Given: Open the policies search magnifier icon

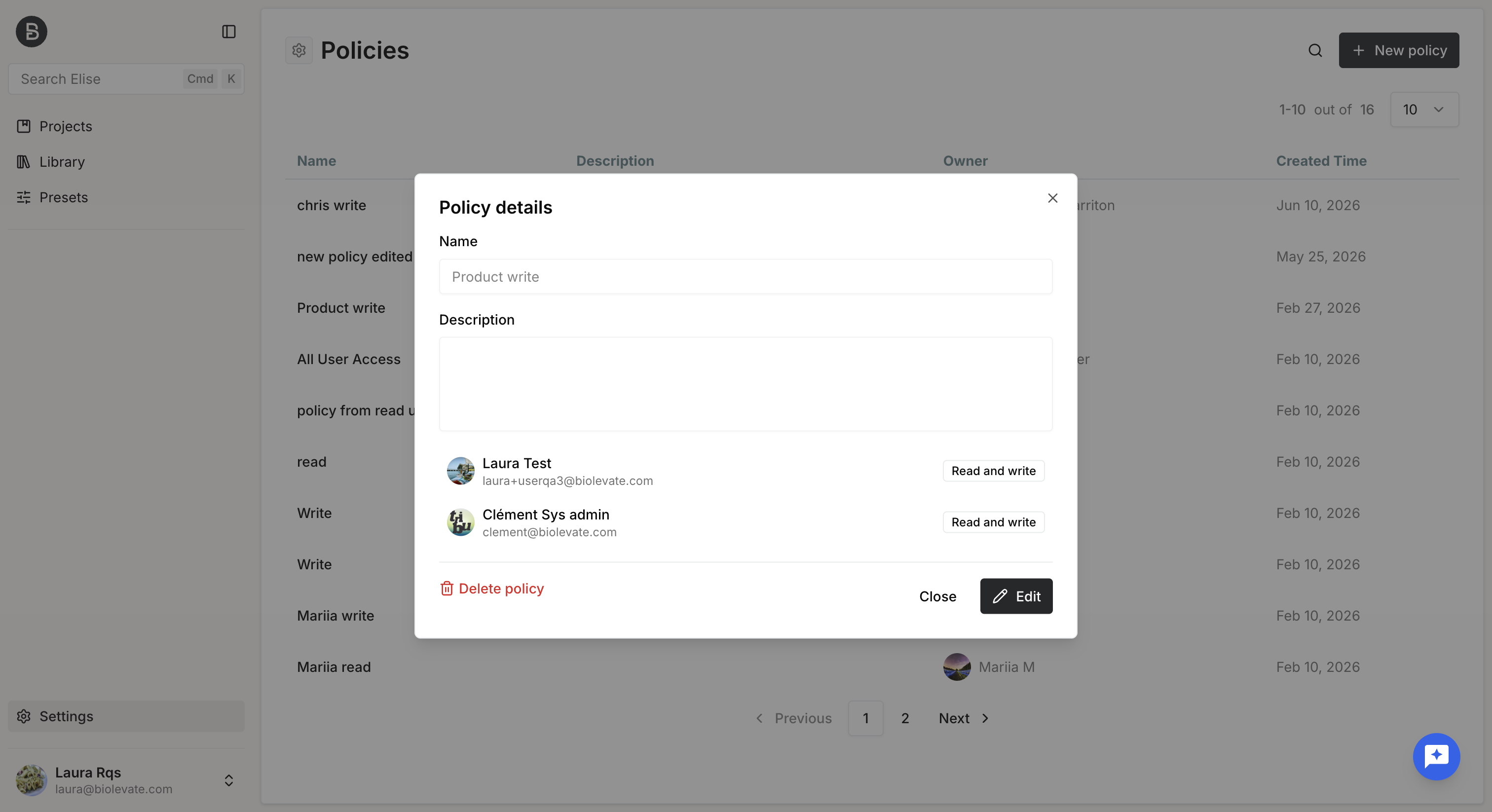Looking at the screenshot, I should 1315,50.
